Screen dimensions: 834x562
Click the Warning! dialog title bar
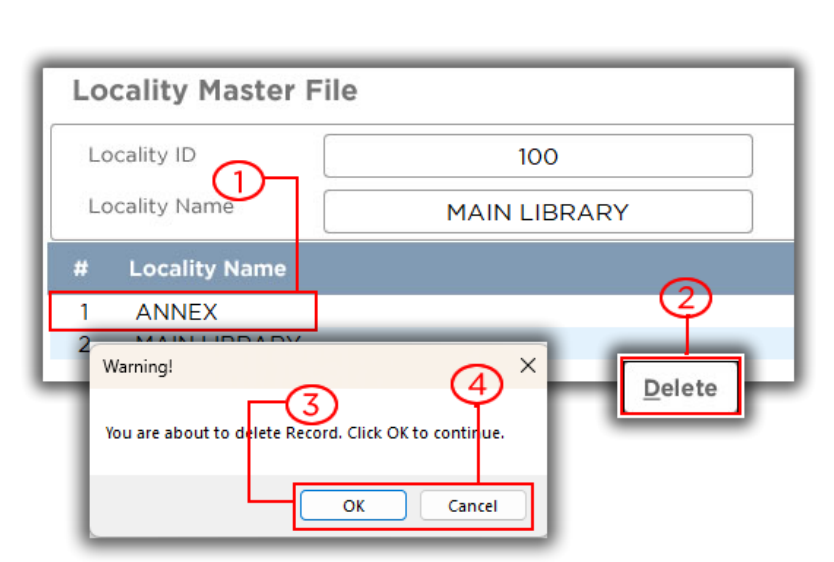tap(300, 366)
